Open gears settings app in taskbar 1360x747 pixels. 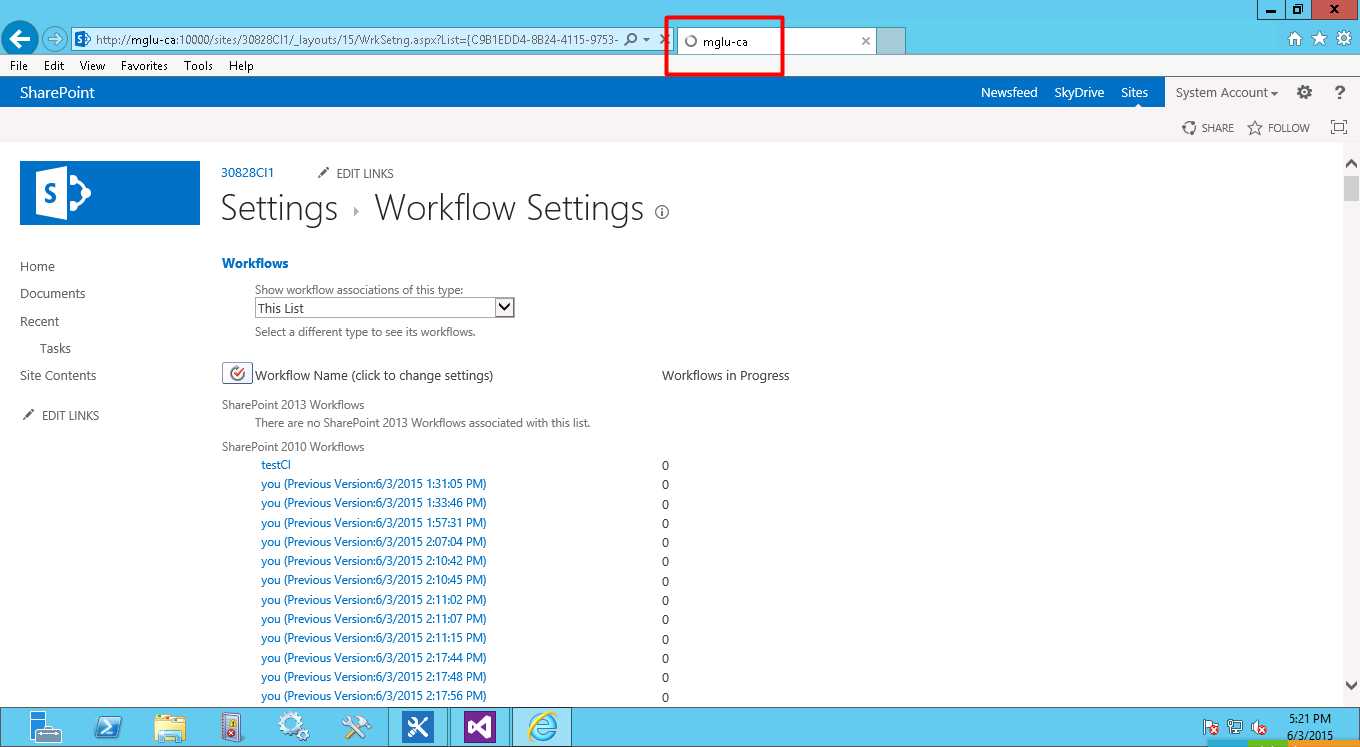[294, 727]
